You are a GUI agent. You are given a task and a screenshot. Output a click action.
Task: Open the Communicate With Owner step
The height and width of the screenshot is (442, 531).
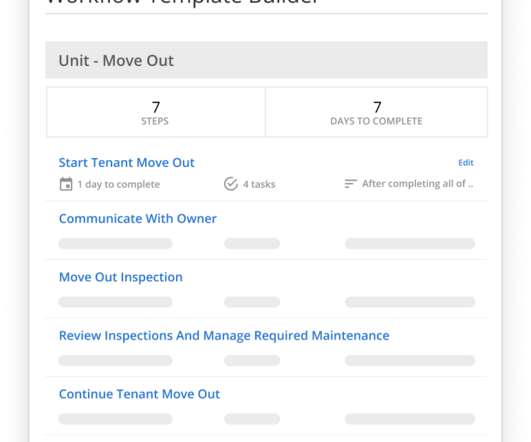click(138, 219)
